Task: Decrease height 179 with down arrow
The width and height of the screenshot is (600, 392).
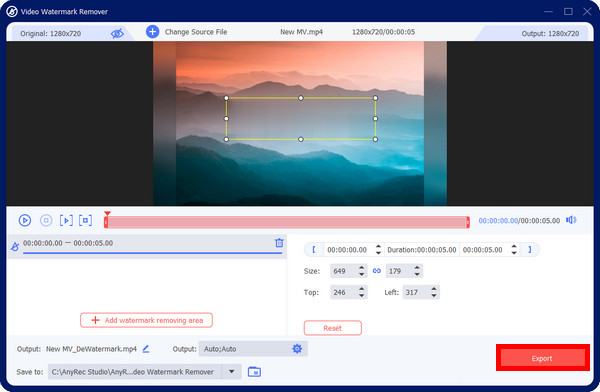Action: click(417, 274)
